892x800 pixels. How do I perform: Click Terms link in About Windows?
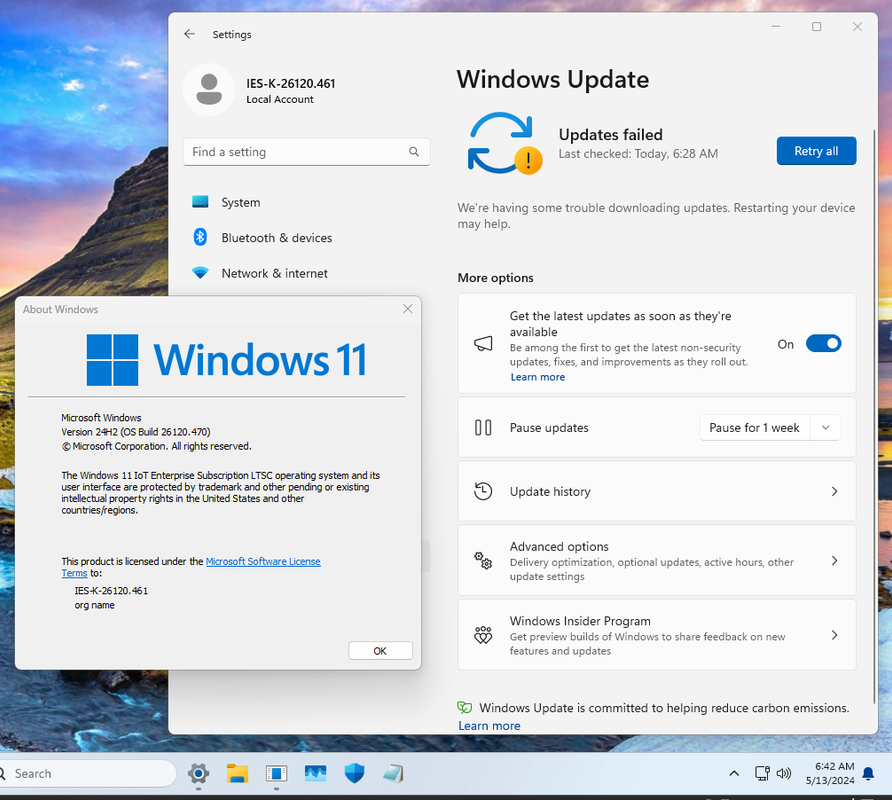(x=75, y=573)
